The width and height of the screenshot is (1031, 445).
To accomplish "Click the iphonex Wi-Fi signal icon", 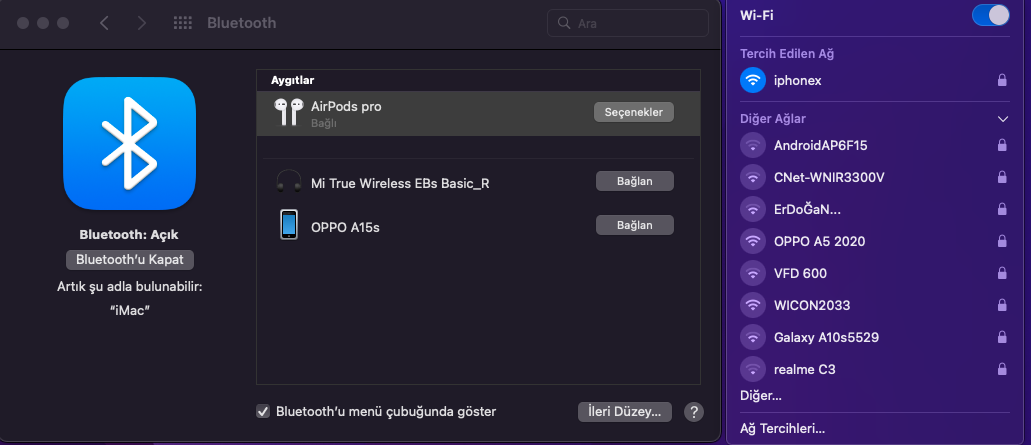I will pos(753,80).
